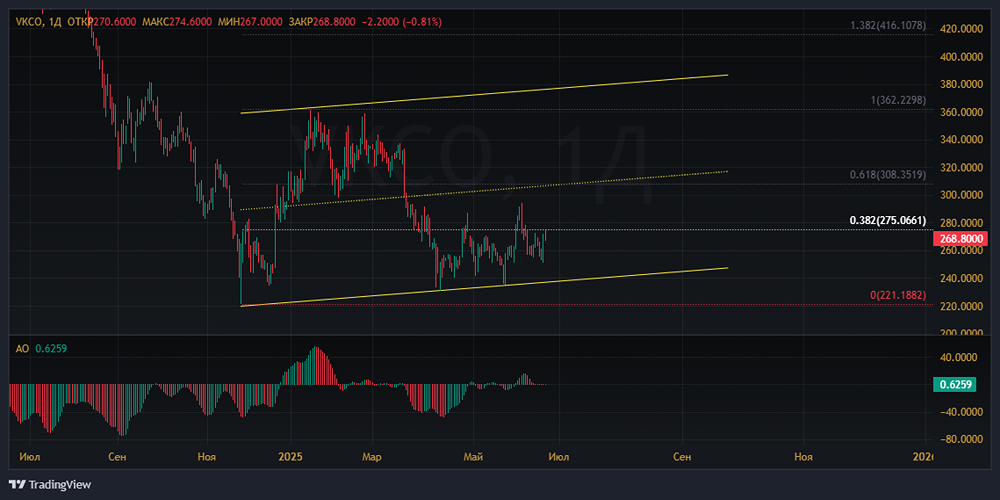Click 400.0000 on the price scale
The image size is (1000, 500).
pos(960,57)
